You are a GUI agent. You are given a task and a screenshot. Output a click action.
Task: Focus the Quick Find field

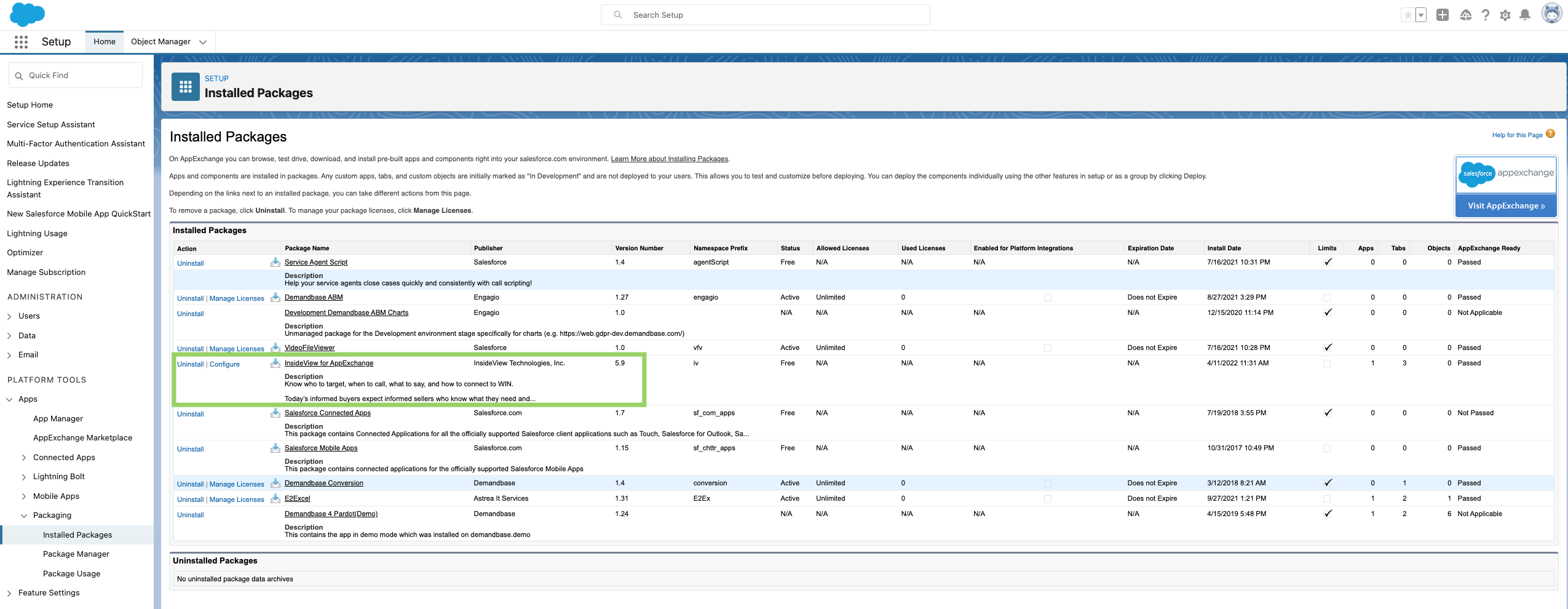click(76, 75)
